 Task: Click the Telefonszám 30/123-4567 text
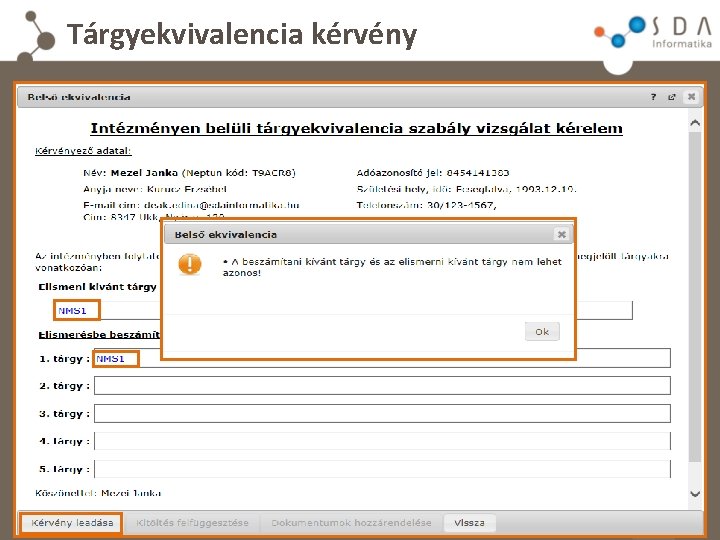(427, 205)
